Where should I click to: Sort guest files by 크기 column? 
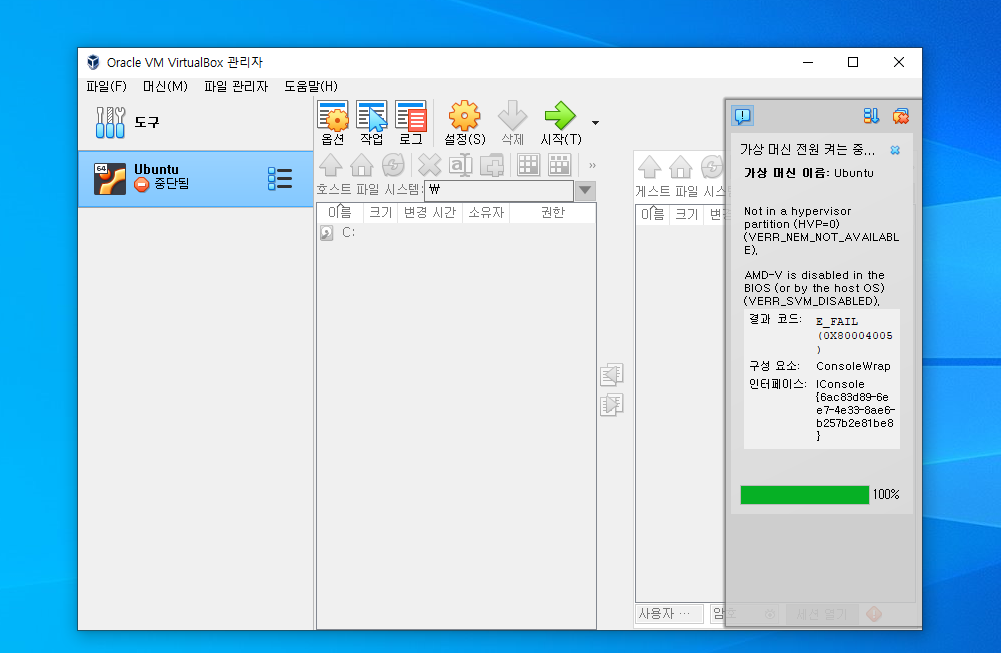click(x=686, y=214)
